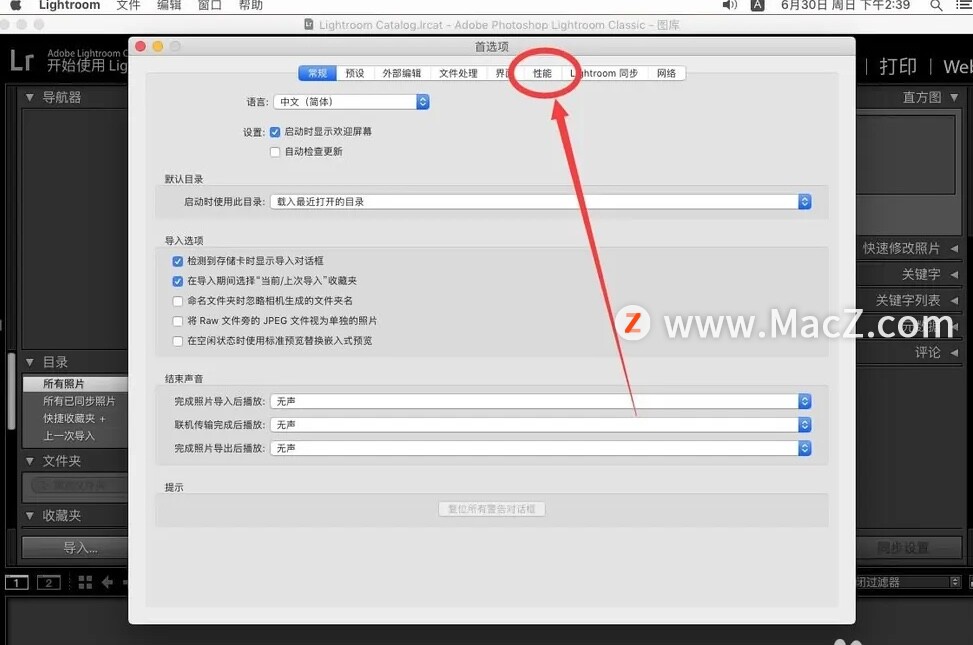Collapse the 文件夹 panel
Viewport: 973px width, 645px height.
pyautogui.click(x=29, y=461)
